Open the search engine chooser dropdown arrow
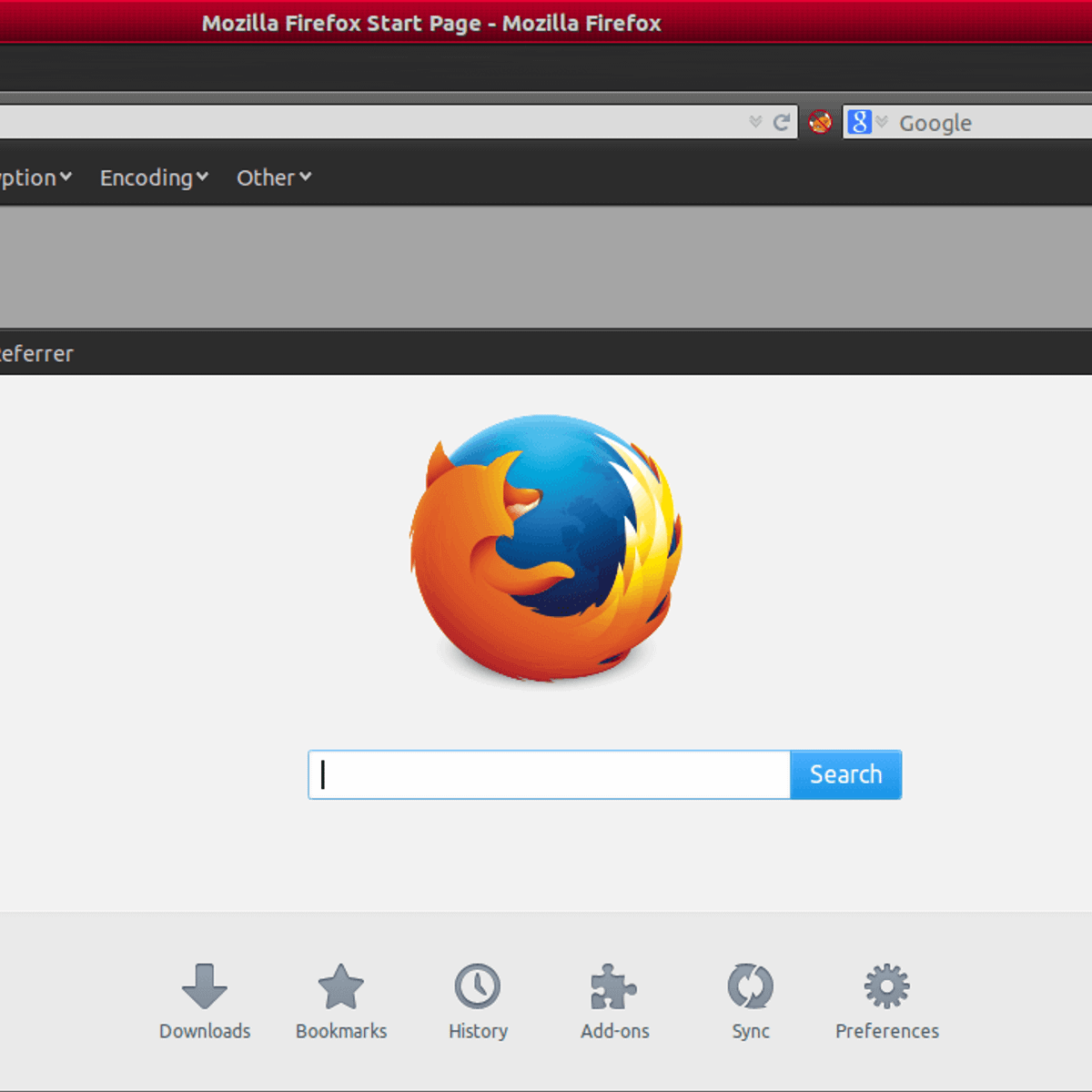 (x=882, y=122)
